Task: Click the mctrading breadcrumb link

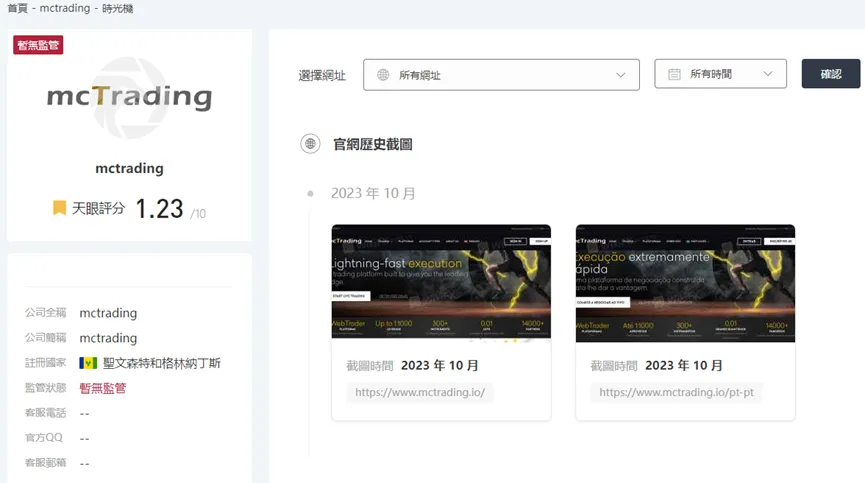Action: pos(65,8)
